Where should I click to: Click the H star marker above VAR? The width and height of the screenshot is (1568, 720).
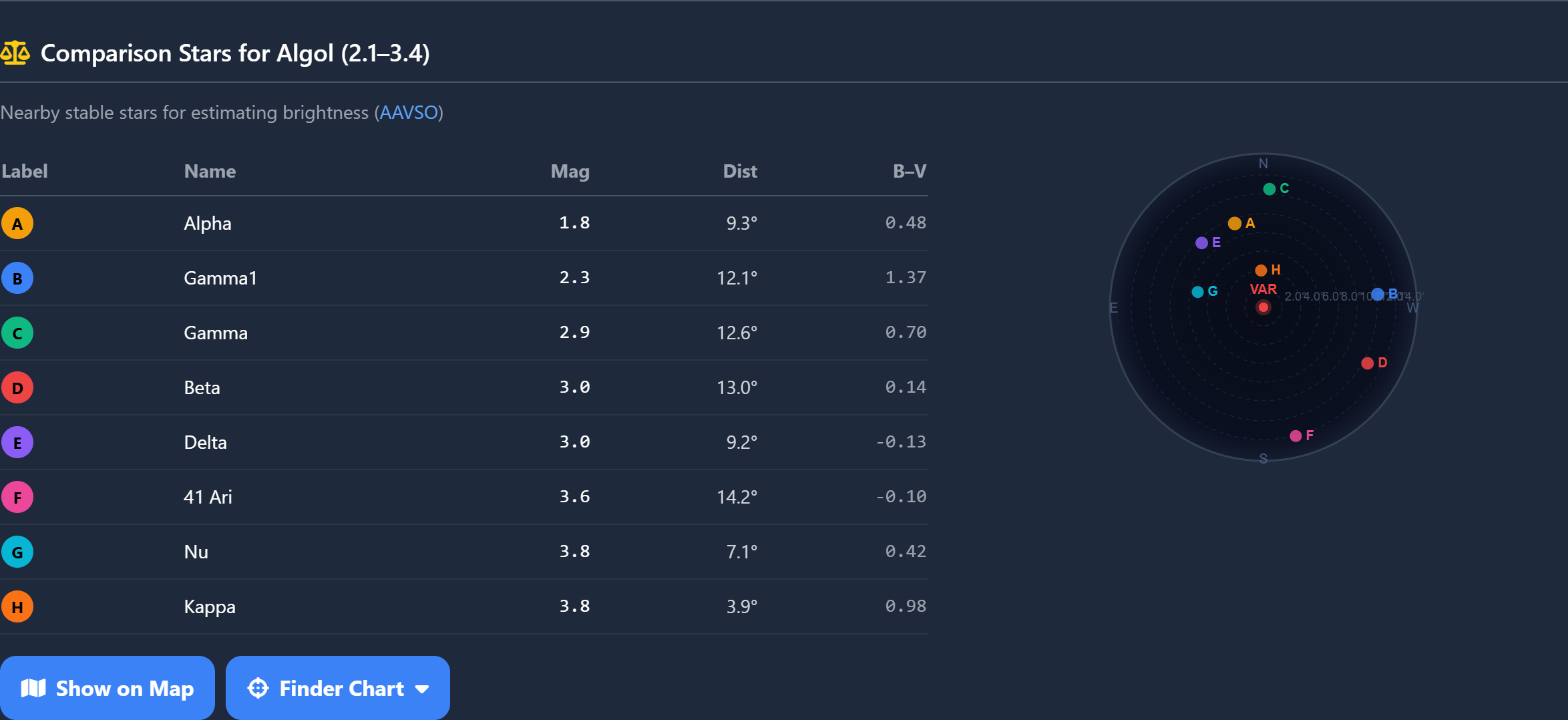[x=1261, y=270]
